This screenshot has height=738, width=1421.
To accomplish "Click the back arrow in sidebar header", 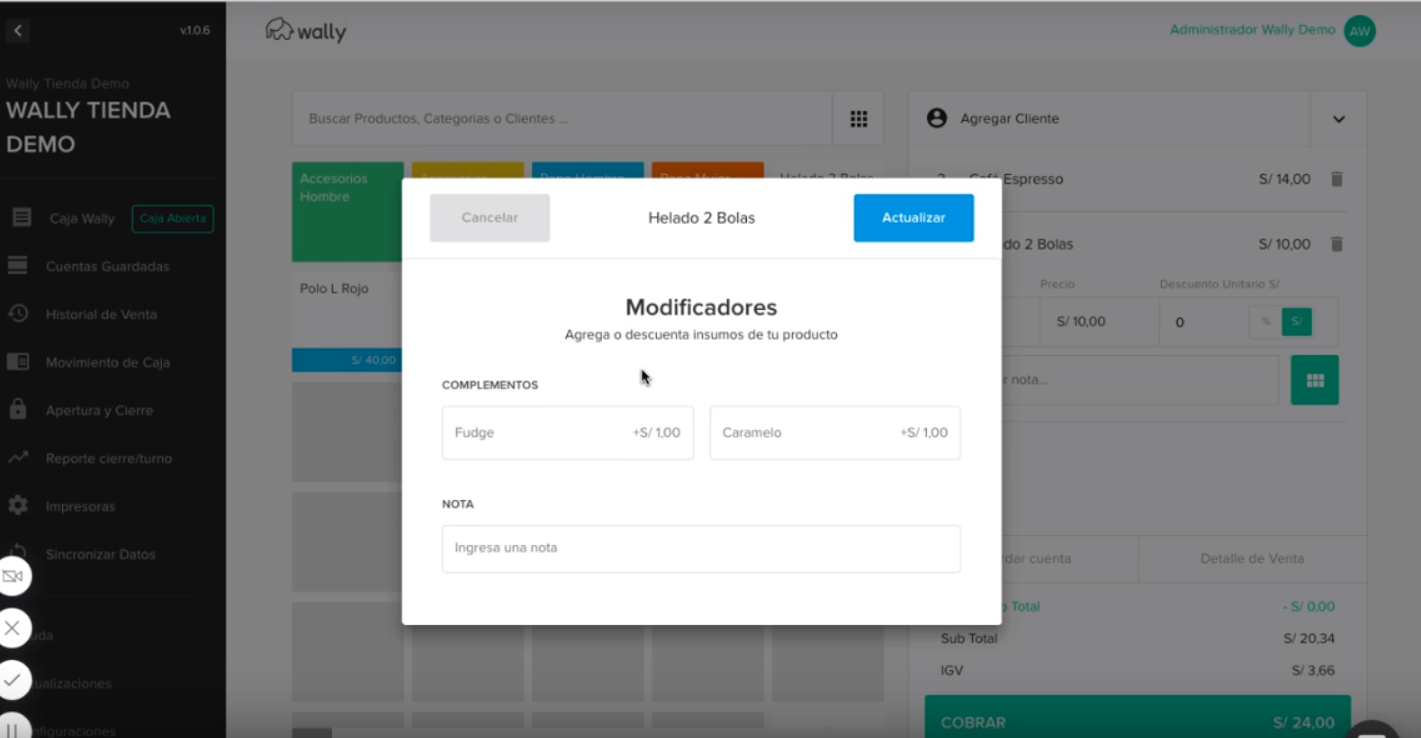I will pyautogui.click(x=17, y=31).
